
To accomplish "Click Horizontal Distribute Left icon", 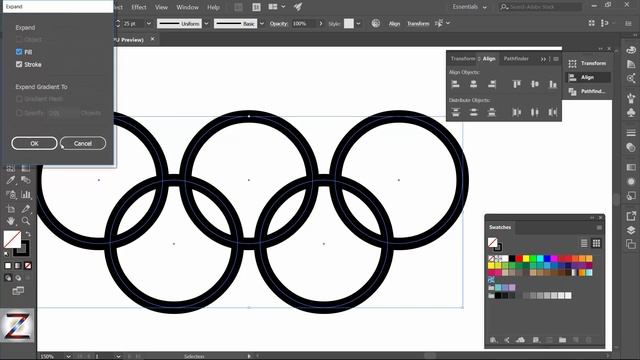I will (517, 112).
